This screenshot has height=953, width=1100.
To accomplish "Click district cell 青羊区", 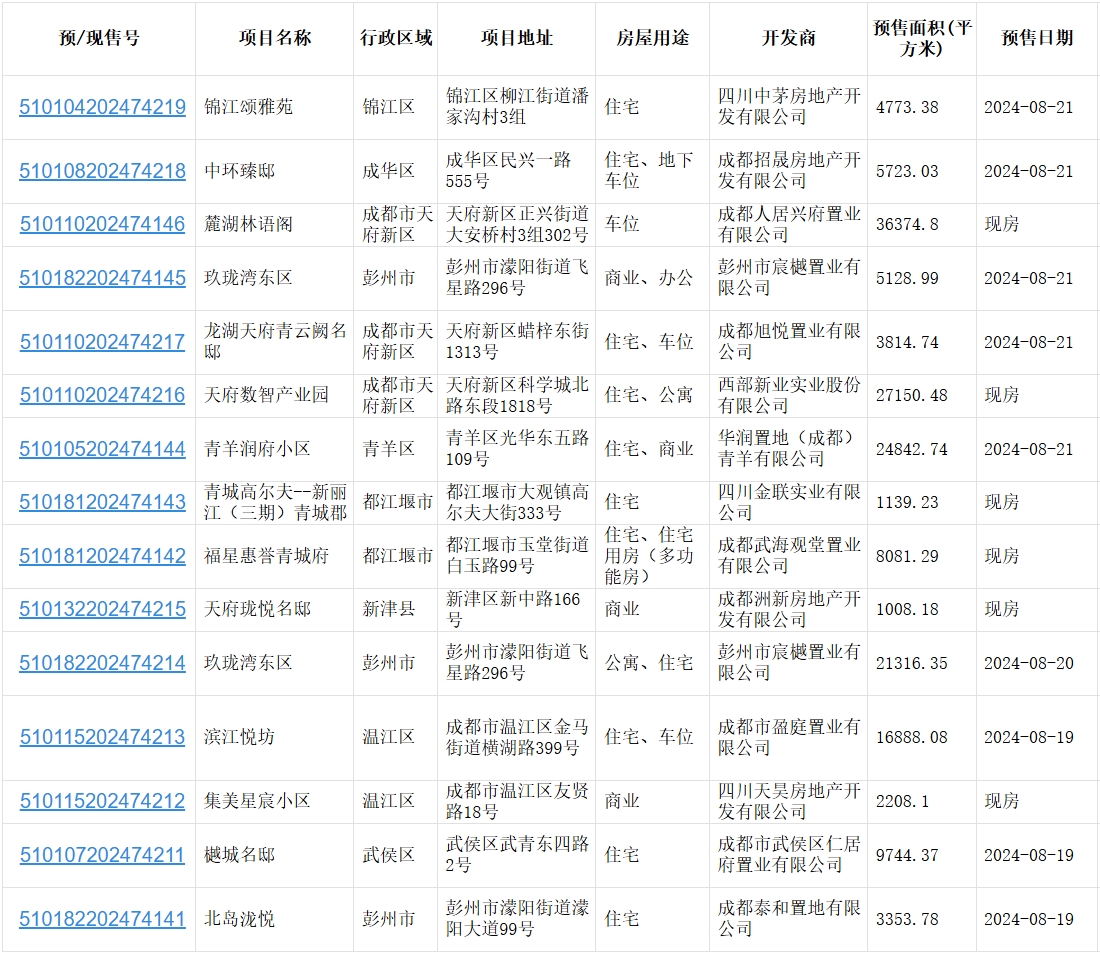I will pos(388,449).
